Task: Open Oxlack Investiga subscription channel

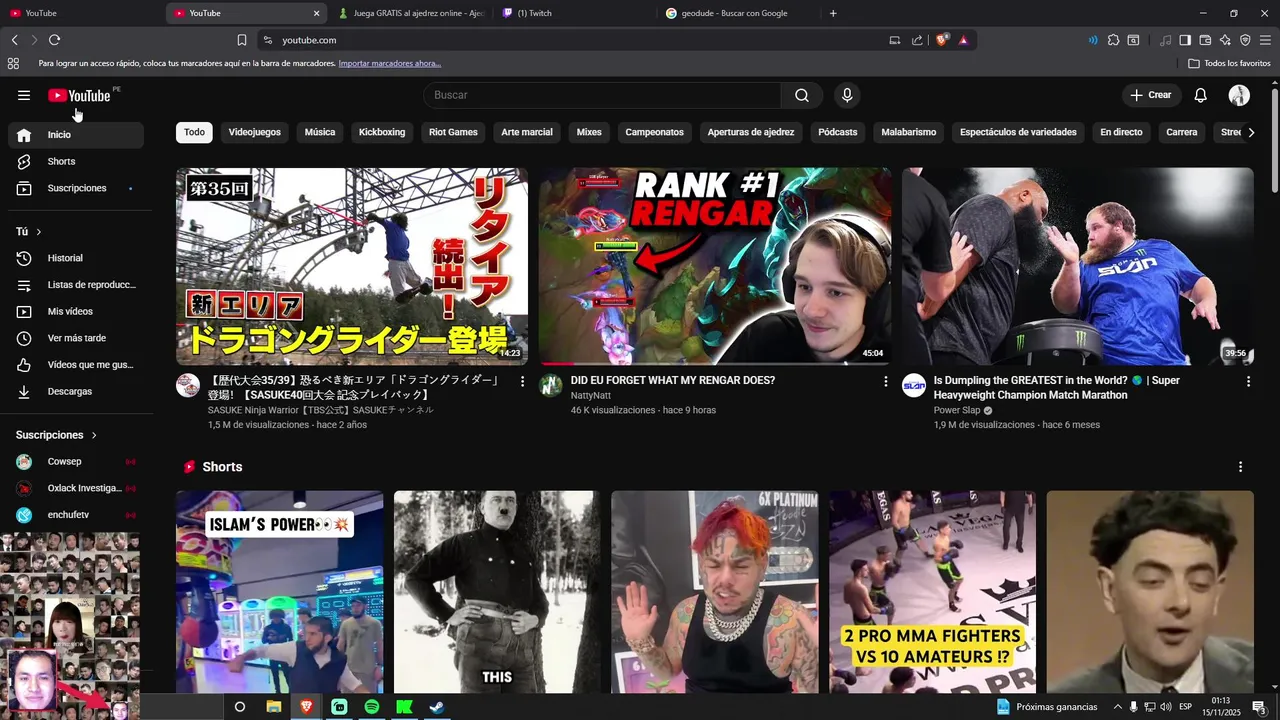Action: [x=76, y=488]
